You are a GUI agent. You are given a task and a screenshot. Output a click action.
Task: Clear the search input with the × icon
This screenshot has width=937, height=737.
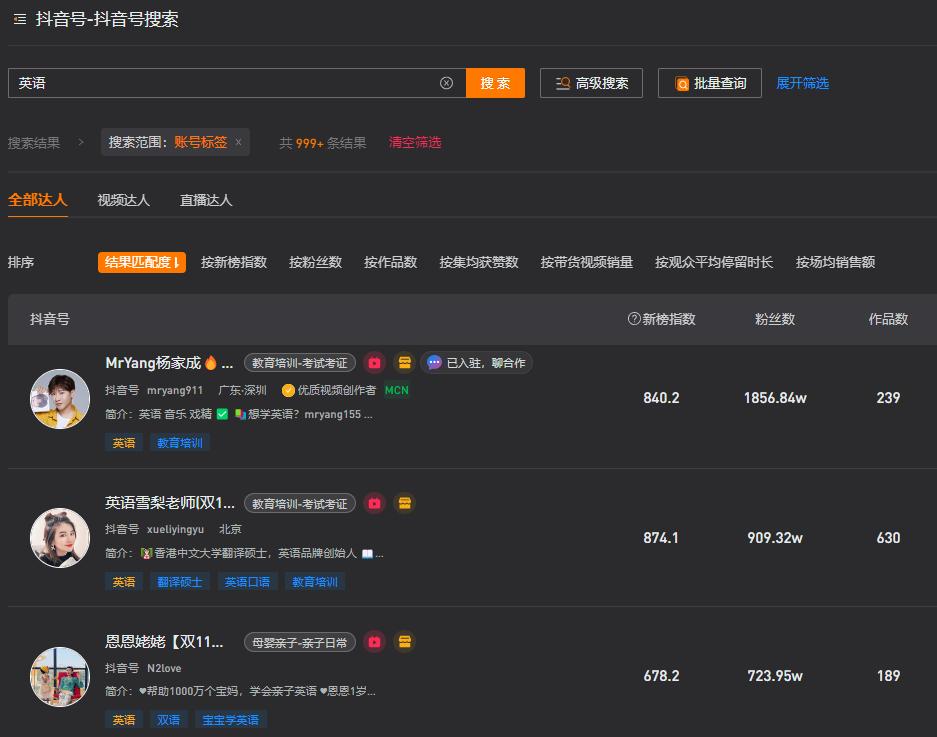446,83
